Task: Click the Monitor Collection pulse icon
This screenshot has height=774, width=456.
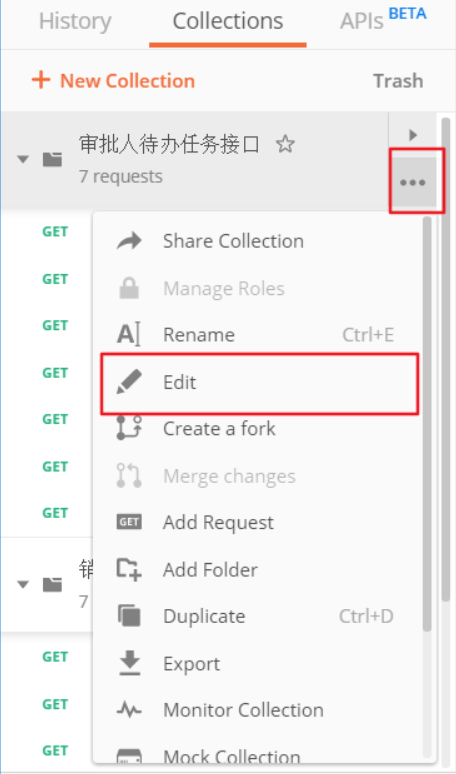Action: pyautogui.click(x=129, y=710)
